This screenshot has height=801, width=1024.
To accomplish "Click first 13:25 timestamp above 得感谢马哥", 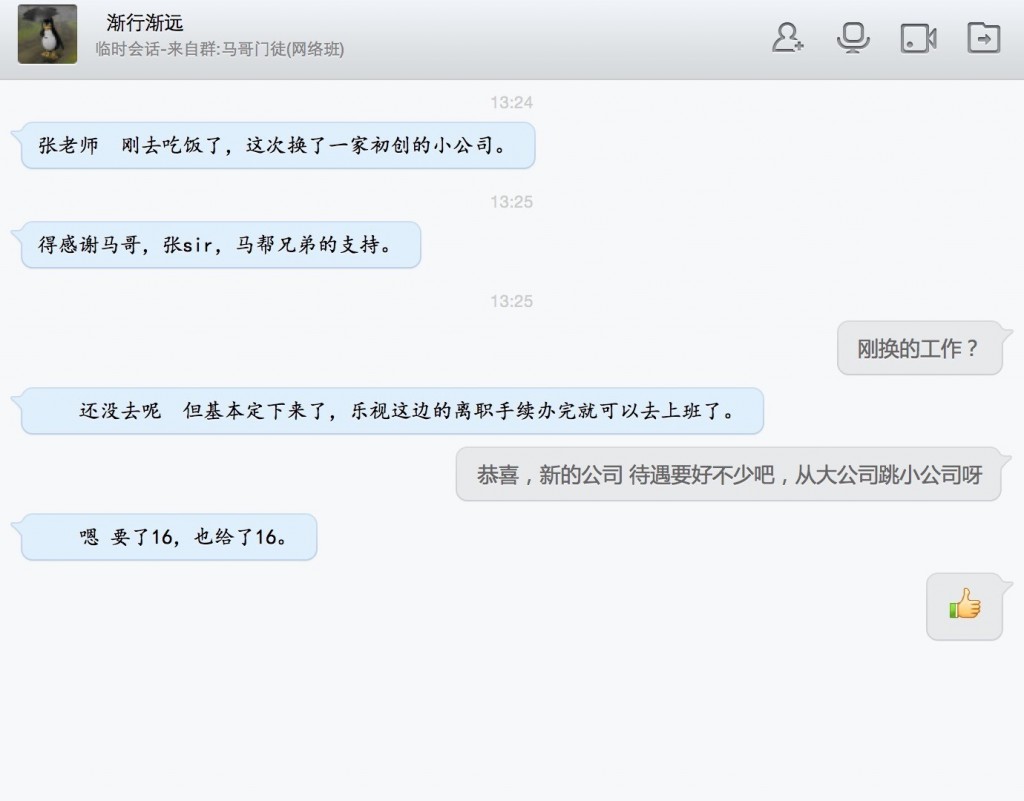I will click(x=511, y=202).
